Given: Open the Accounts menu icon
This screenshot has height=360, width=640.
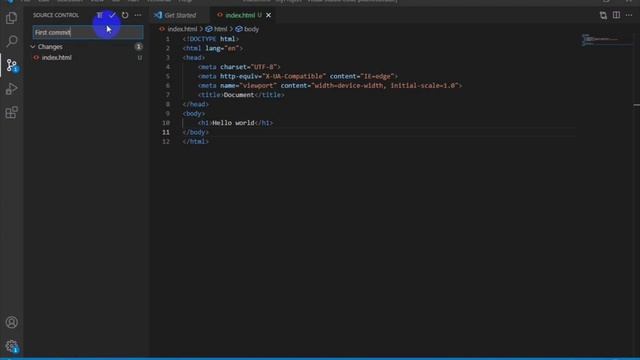Looking at the screenshot, I should 11,322.
